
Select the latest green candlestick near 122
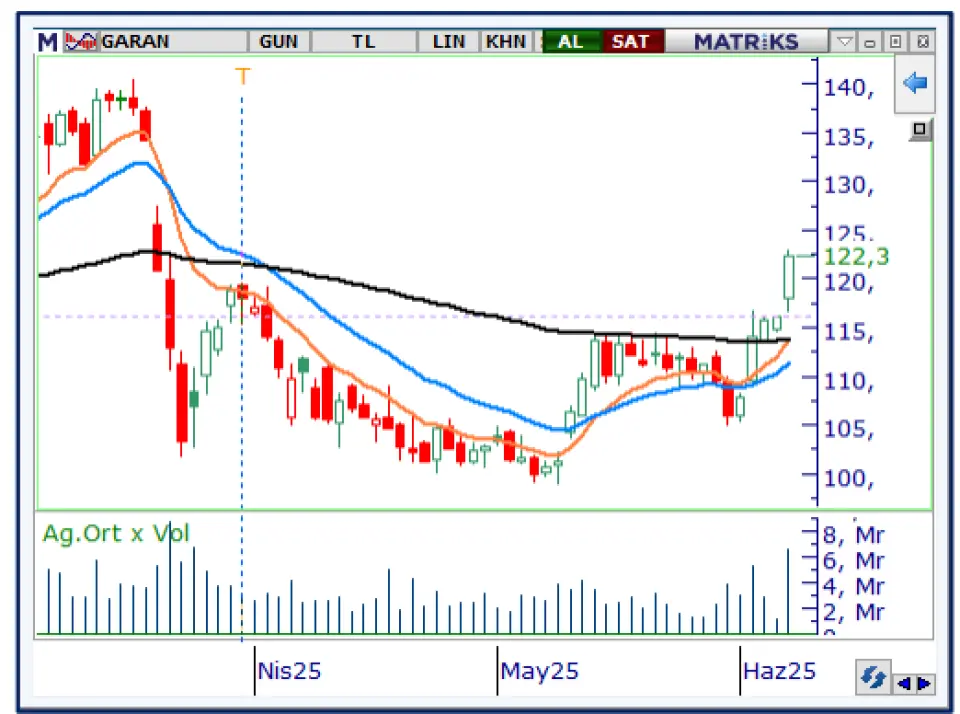point(789,278)
